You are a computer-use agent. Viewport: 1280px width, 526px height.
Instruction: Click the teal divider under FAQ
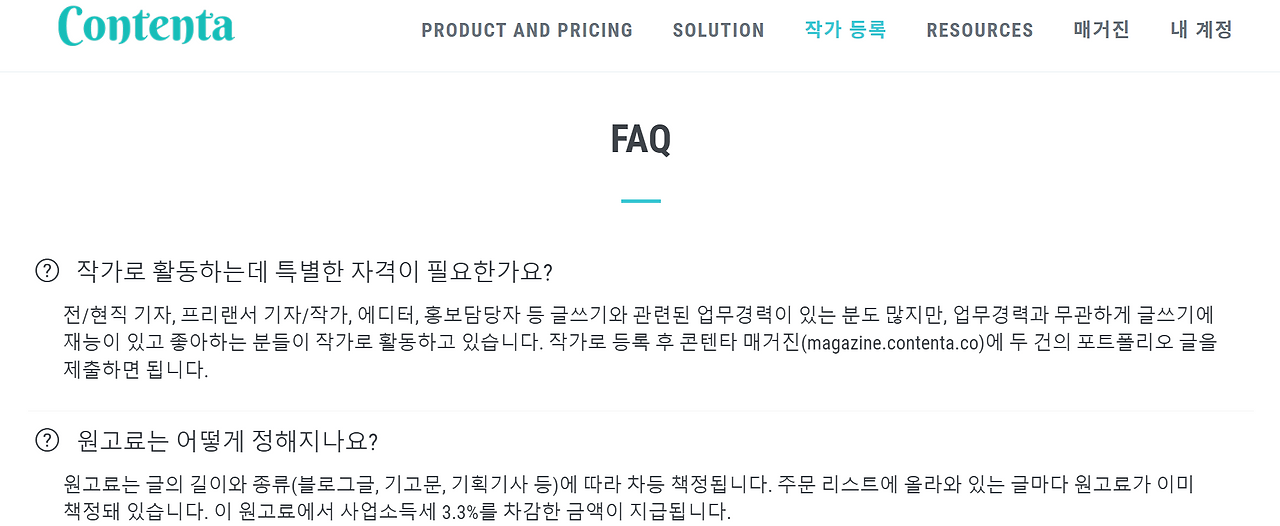tap(640, 201)
